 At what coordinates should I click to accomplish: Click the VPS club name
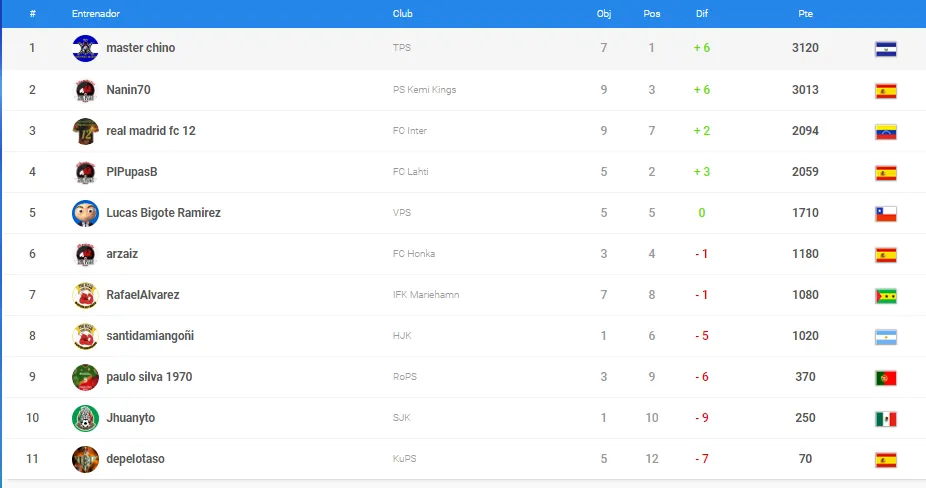[x=402, y=213]
